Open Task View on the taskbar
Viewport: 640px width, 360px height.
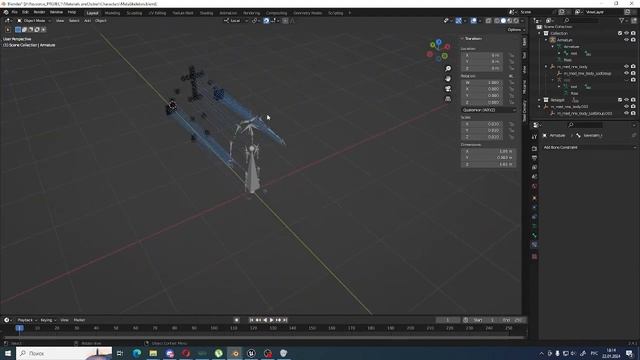point(120,353)
